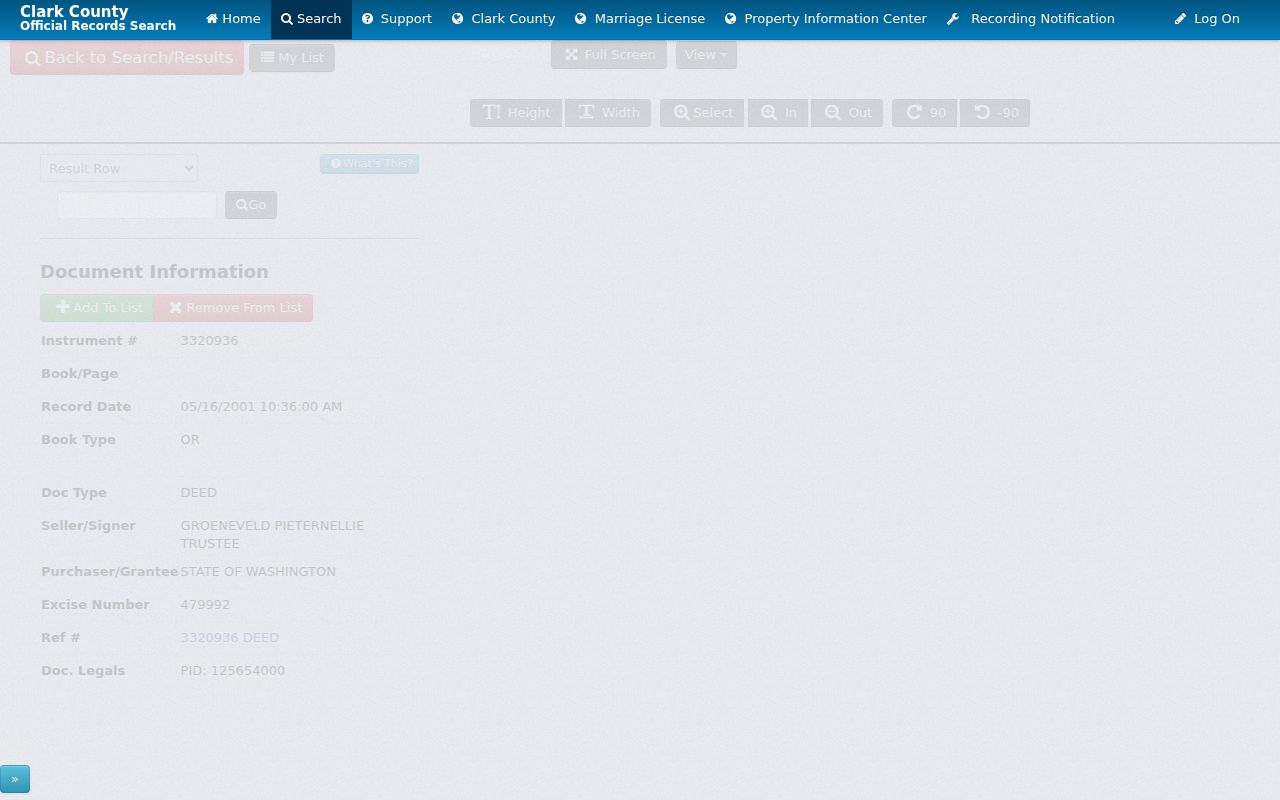1280x800 pixels.
Task: Expand the side panel with the chevron button
Action: (15, 779)
